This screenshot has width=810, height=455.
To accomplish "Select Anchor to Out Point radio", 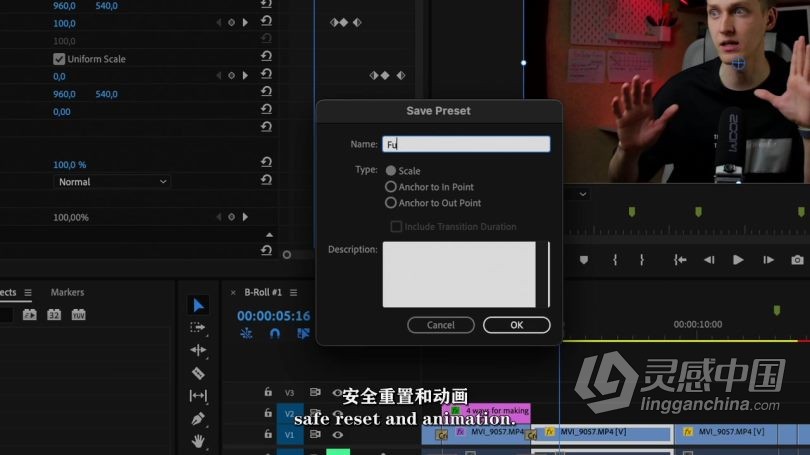I will pos(391,202).
